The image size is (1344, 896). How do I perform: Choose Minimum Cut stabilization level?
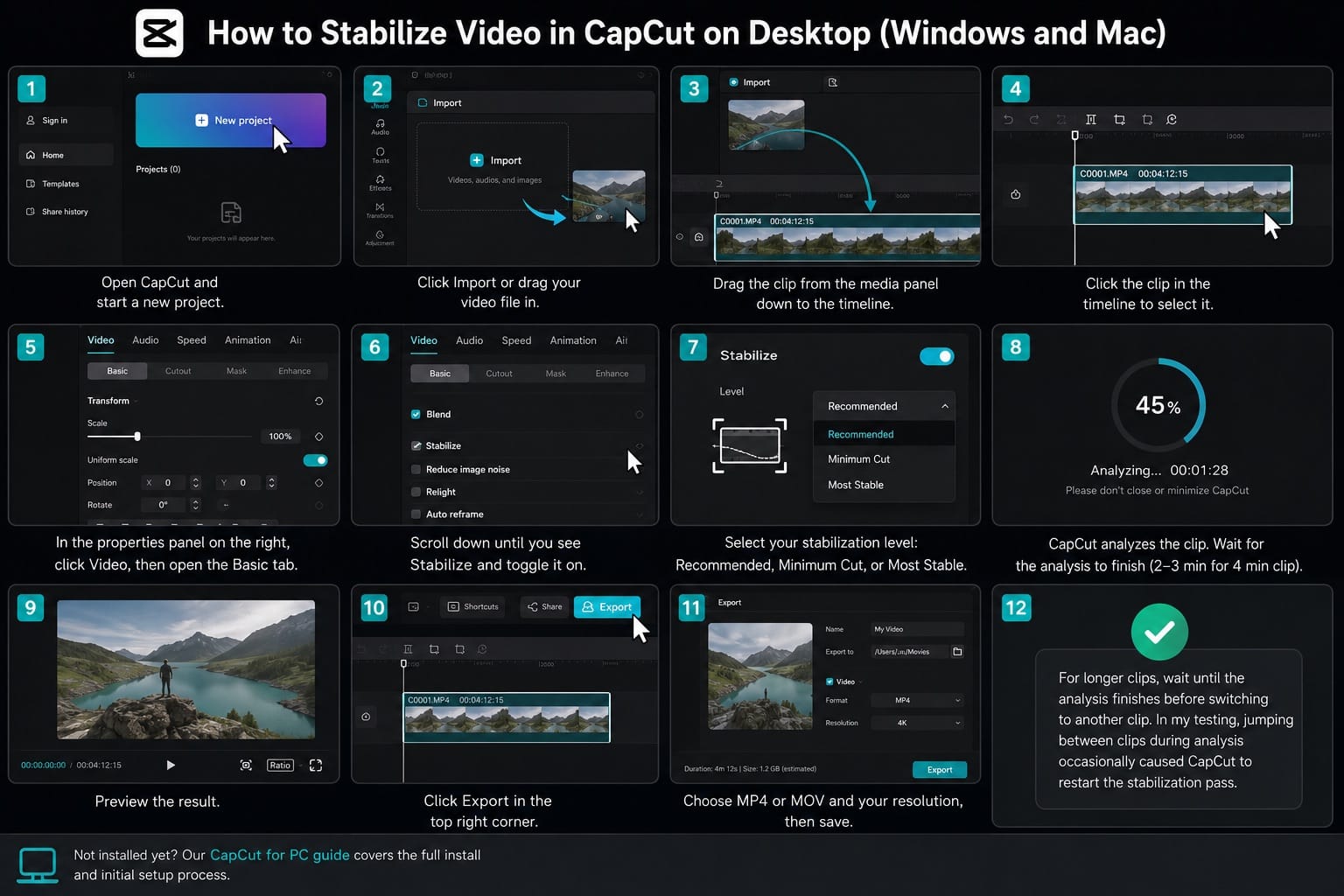point(858,459)
